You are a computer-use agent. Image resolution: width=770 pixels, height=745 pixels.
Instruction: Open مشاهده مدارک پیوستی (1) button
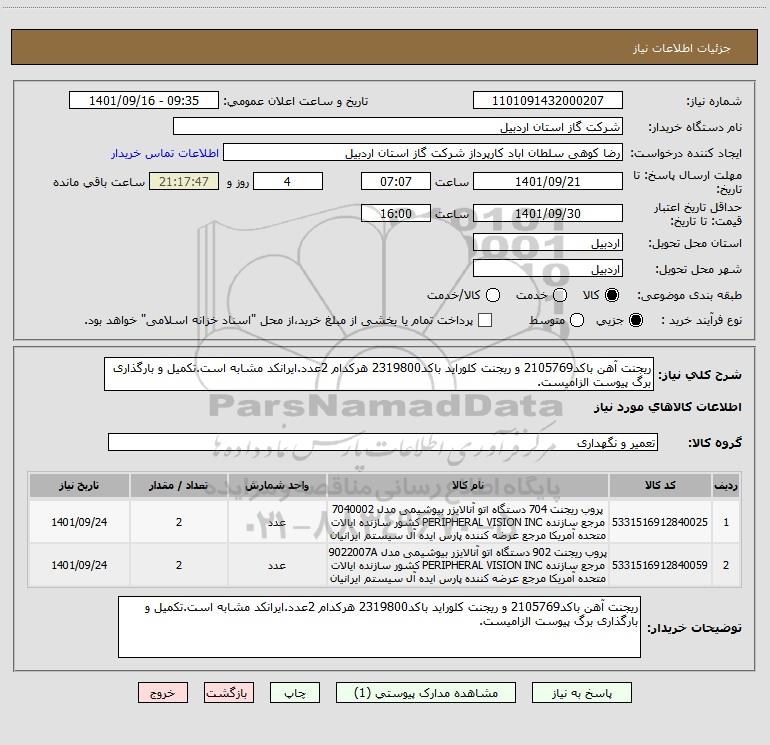click(x=426, y=692)
